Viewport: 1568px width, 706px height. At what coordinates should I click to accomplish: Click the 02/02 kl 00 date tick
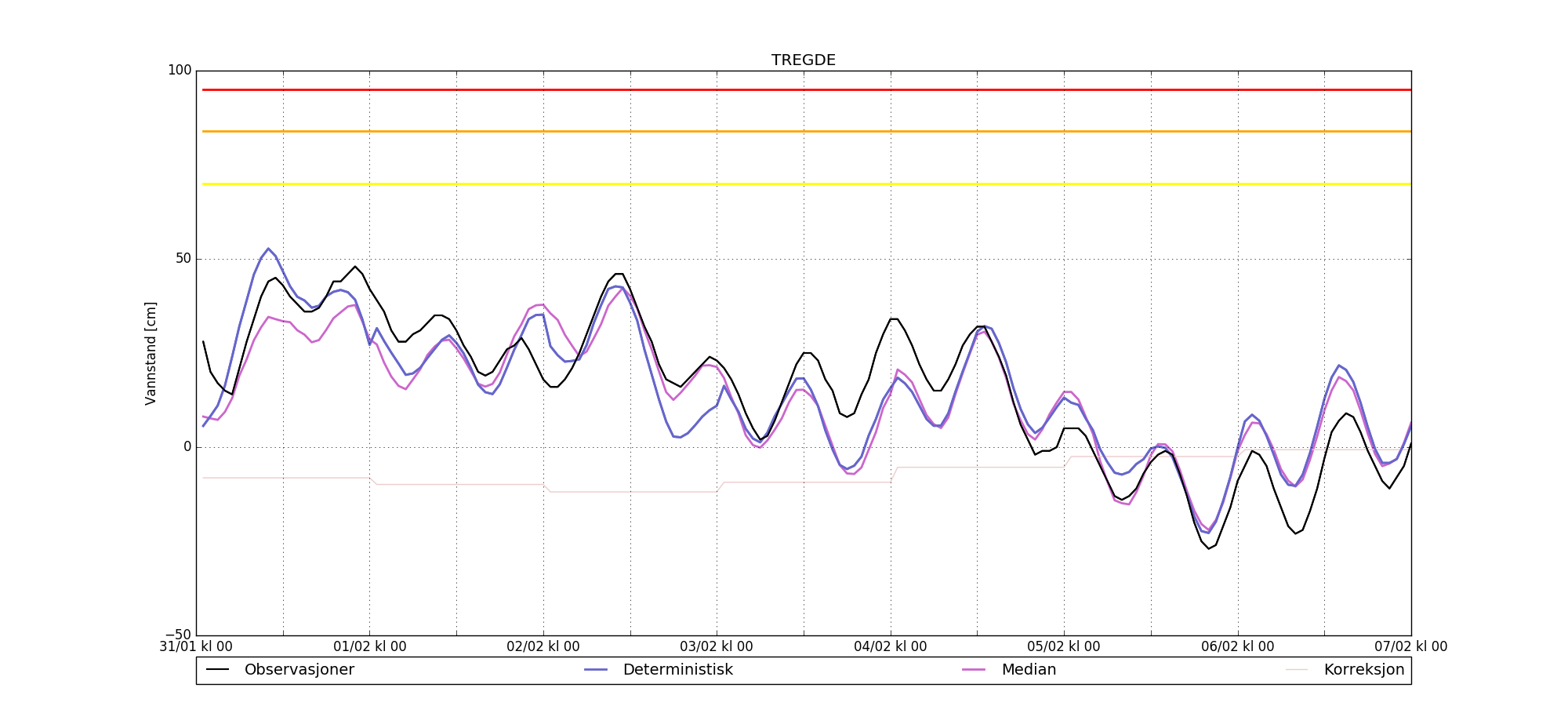point(543,647)
